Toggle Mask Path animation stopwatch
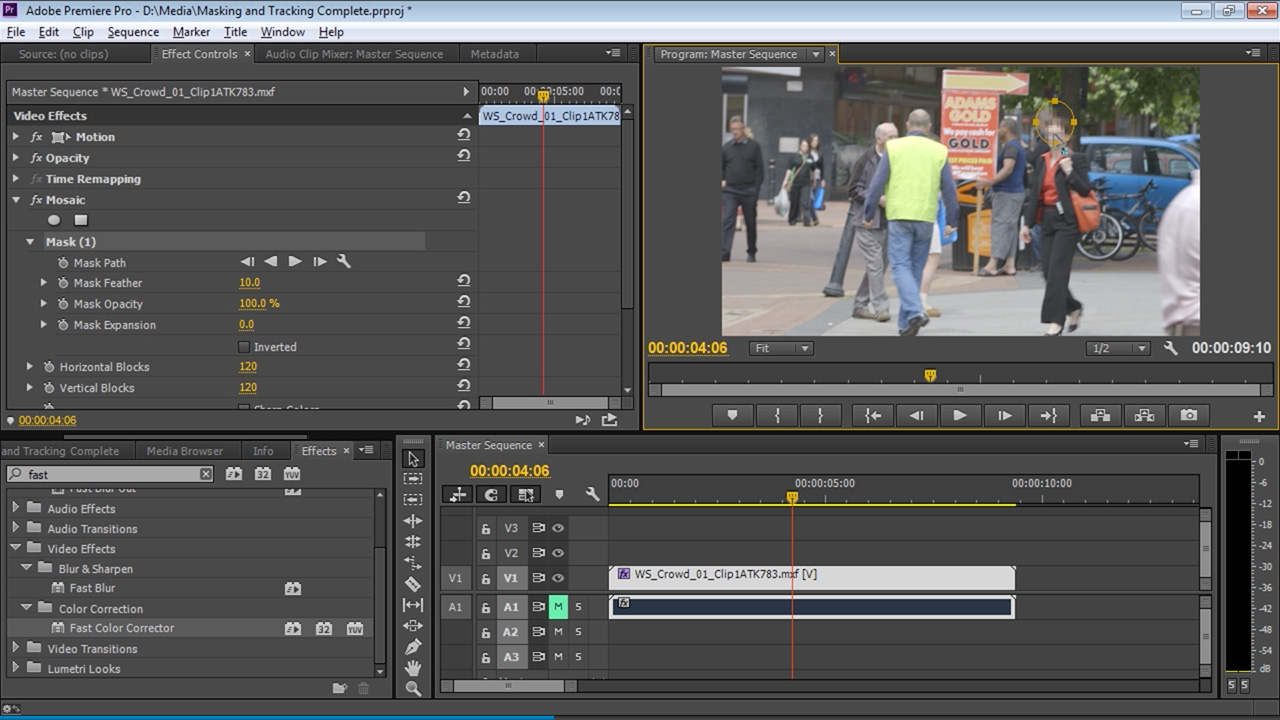The width and height of the screenshot is (1280, 720). coord(63,263)
